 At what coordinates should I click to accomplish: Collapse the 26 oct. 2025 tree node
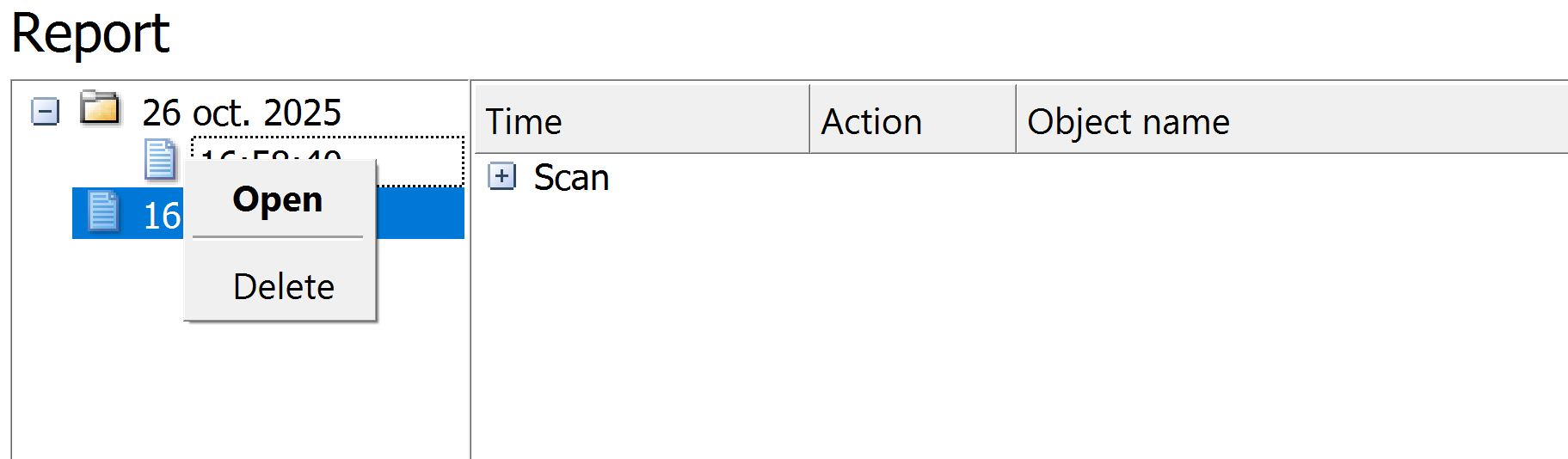click(x=45, y=111)
